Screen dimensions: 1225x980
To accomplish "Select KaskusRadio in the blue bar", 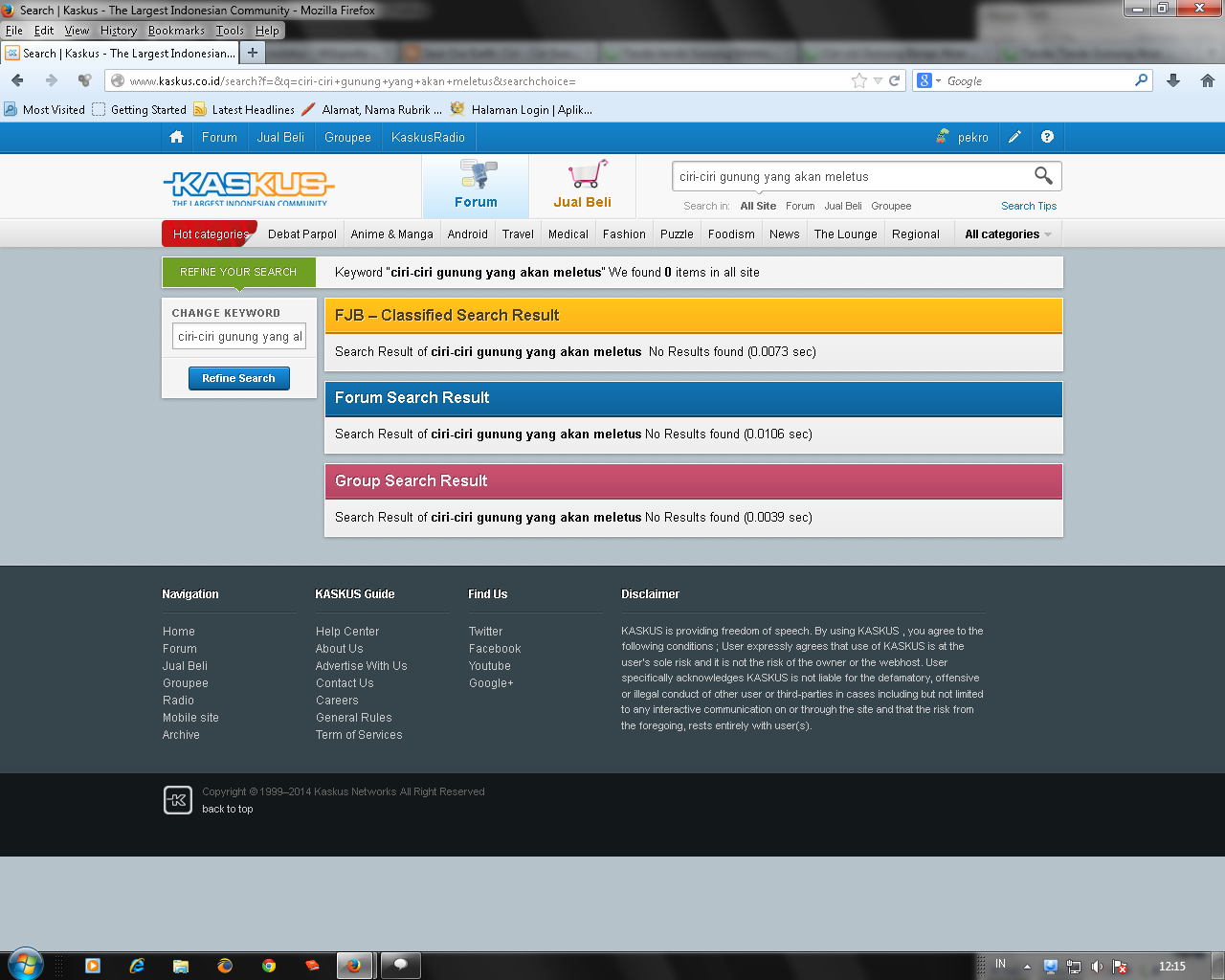I will (x=428, y=137).
